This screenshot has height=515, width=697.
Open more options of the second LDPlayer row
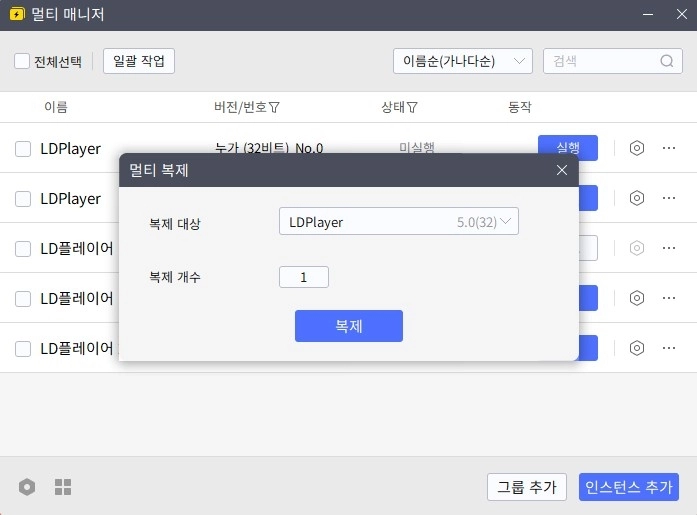pyautogui.click(x=669, y=198)
